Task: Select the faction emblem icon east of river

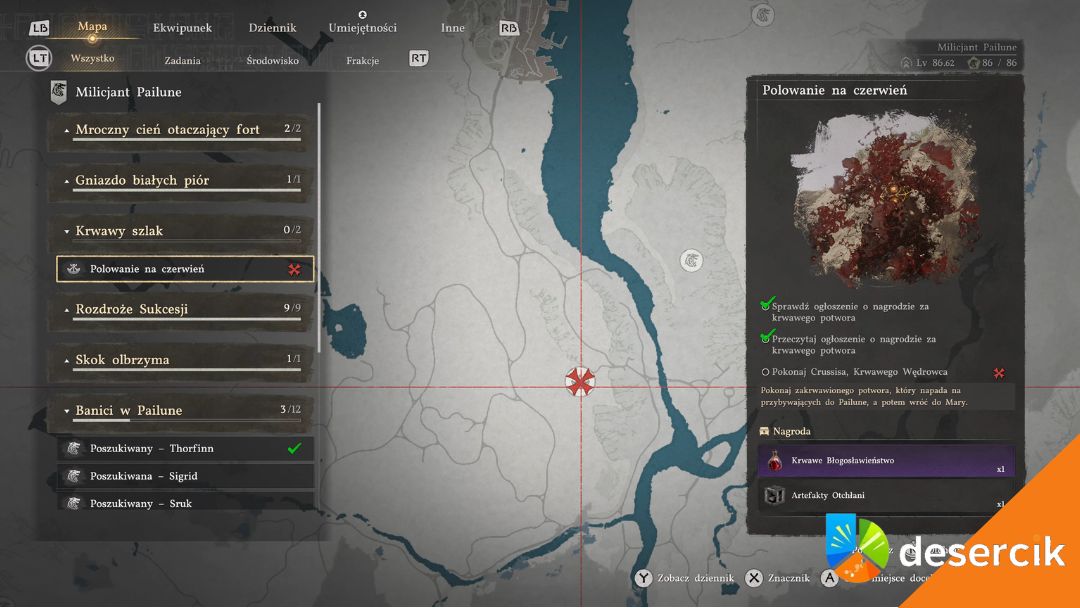Action: pos(690,260)
